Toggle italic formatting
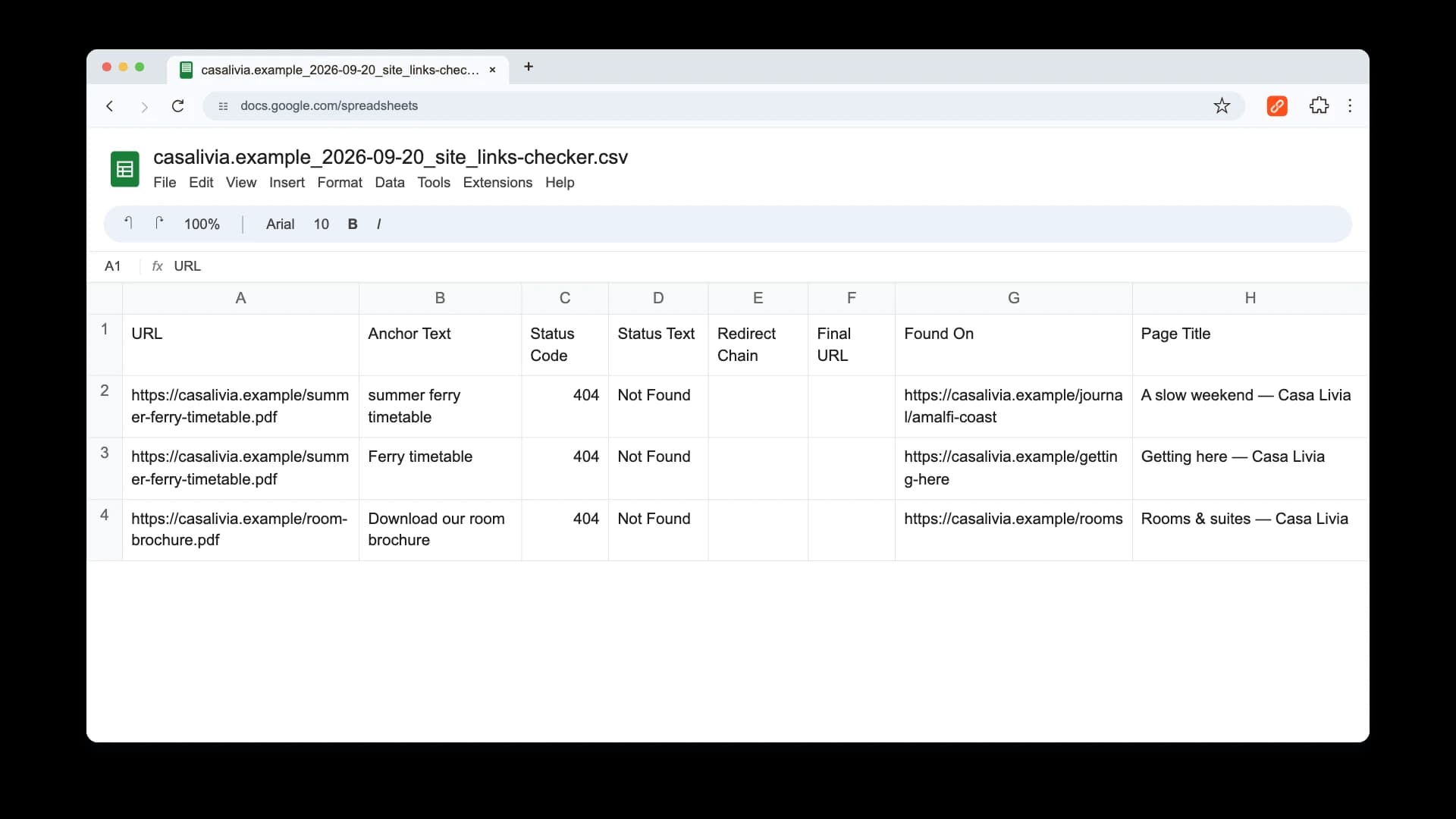The image size is (1456, 819). point(378,224)
